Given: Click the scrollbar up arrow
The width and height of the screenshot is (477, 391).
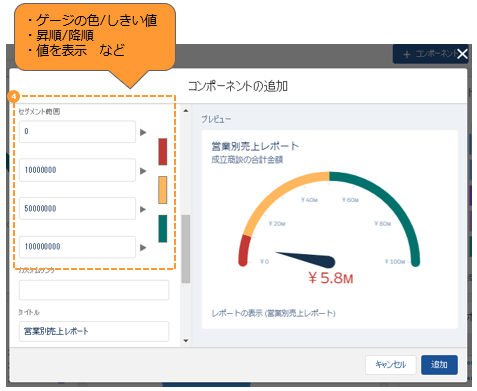Looking at the screenshot, I should coord(186,111).
